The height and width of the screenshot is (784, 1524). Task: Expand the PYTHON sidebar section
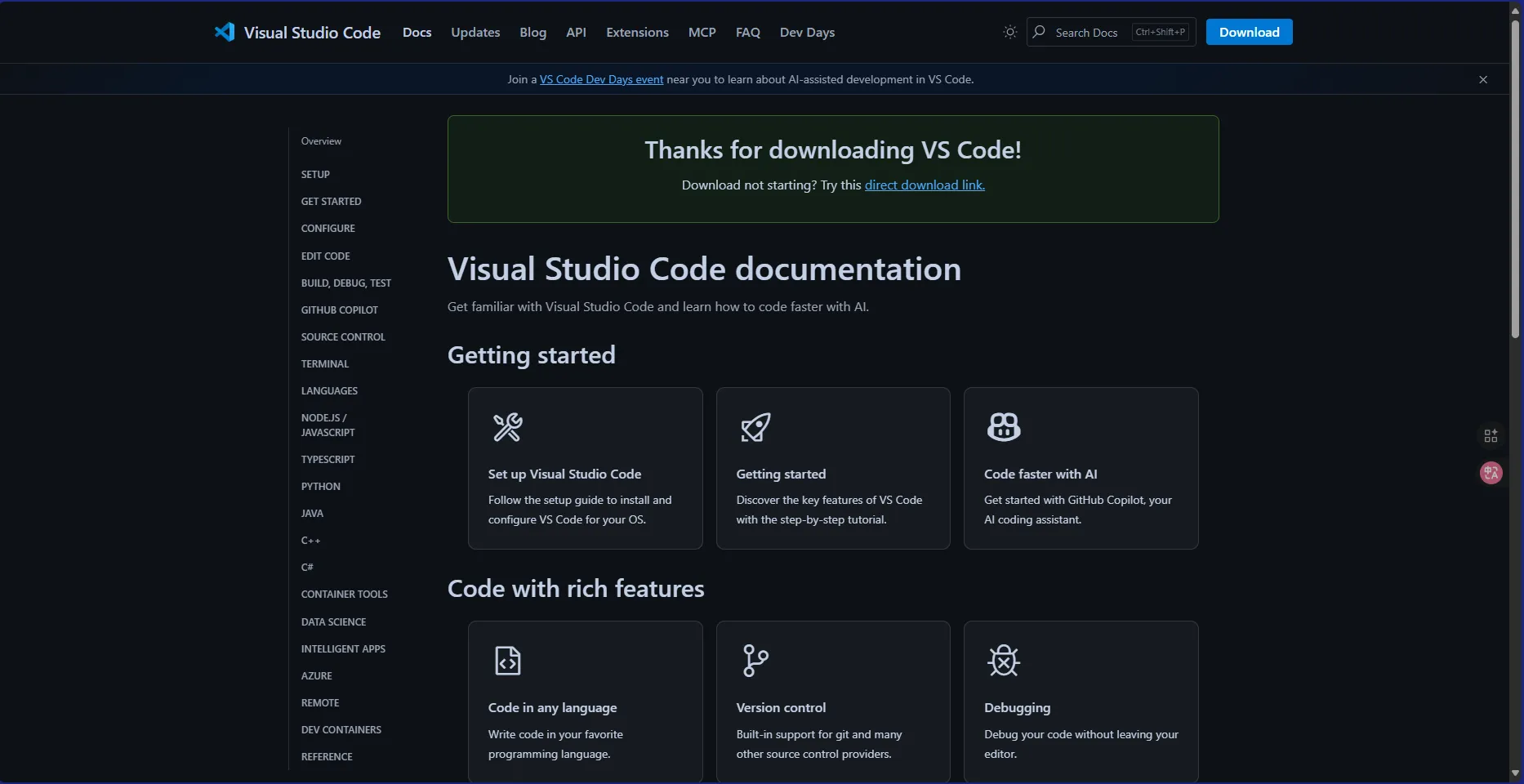point(320,487)
